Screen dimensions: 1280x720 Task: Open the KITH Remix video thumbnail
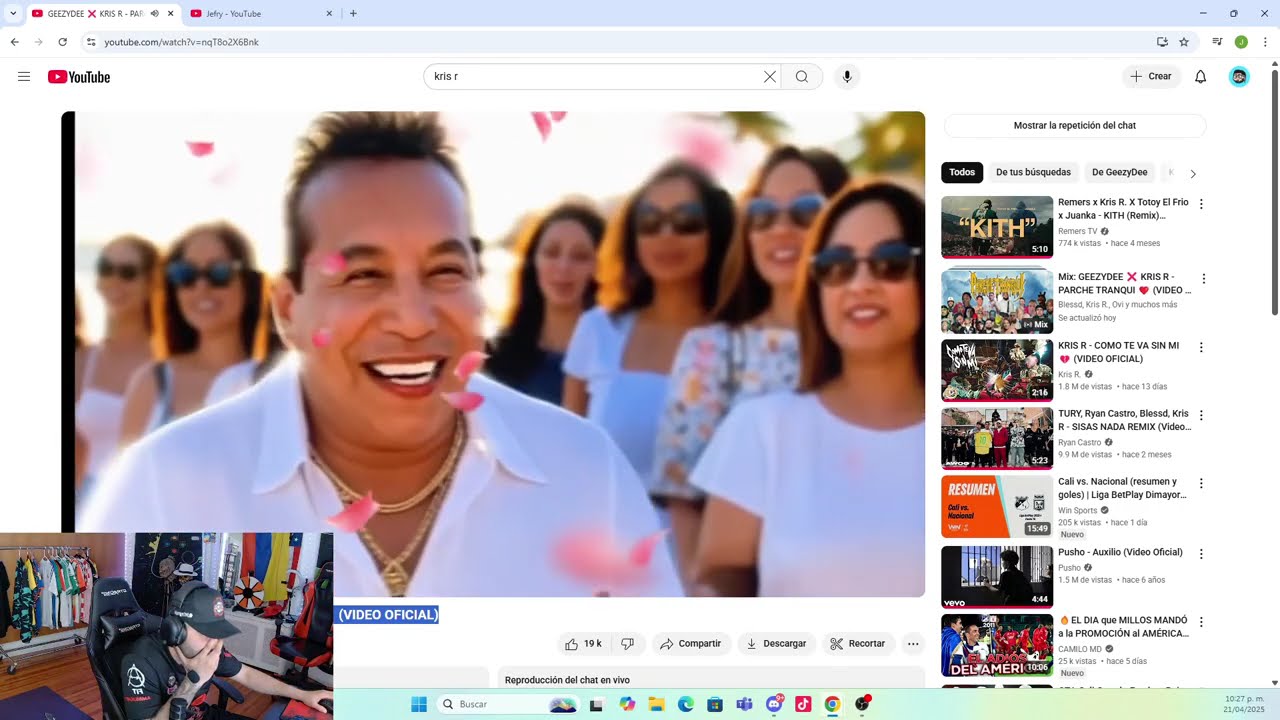click(997, 227)
